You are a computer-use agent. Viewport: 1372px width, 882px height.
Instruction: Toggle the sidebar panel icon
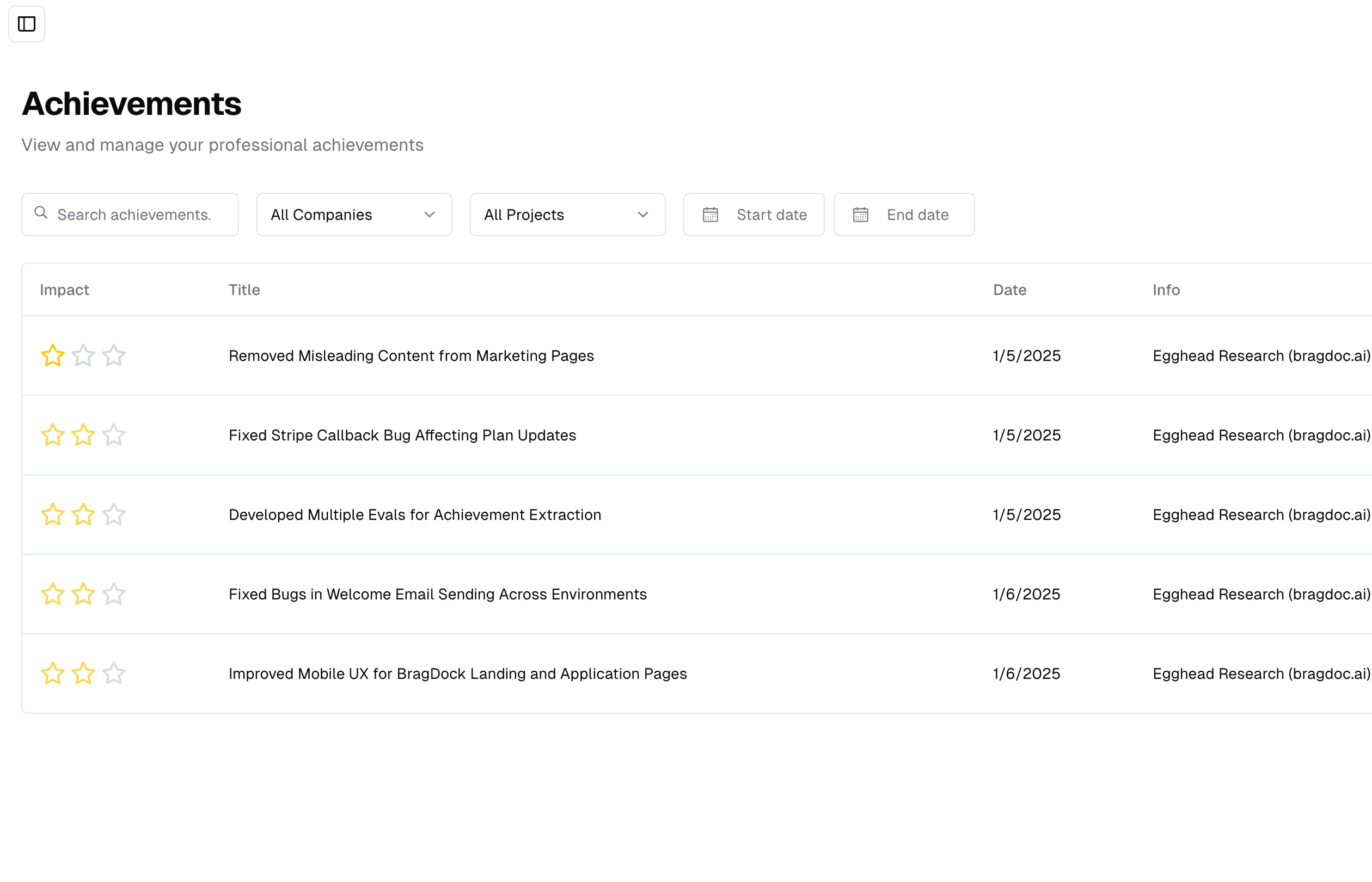pyautogui.click(x=26, y=24)
